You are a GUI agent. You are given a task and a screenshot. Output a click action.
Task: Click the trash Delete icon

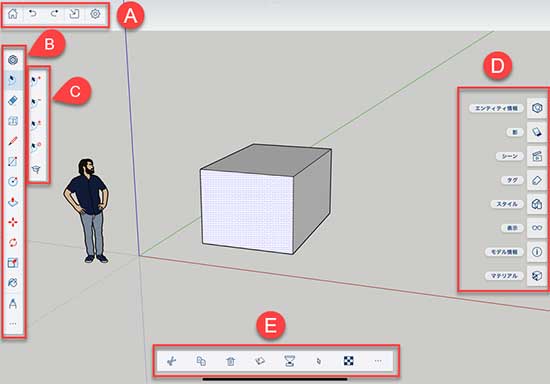[x=230, y=361]
